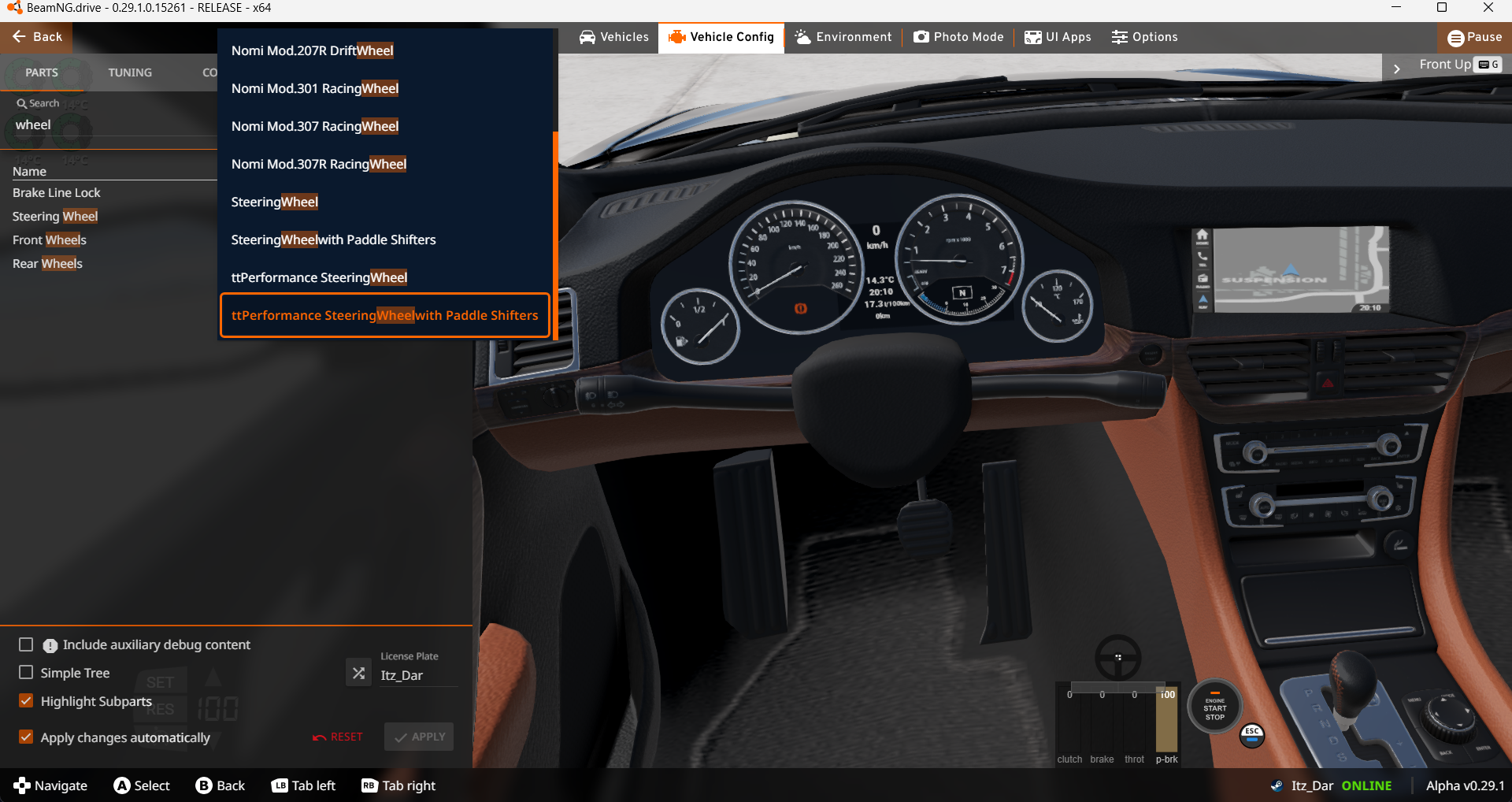The image size is (1512, 802).
Task: Enable the Simple Tree checkbox
Action: [x=26, y=673]
